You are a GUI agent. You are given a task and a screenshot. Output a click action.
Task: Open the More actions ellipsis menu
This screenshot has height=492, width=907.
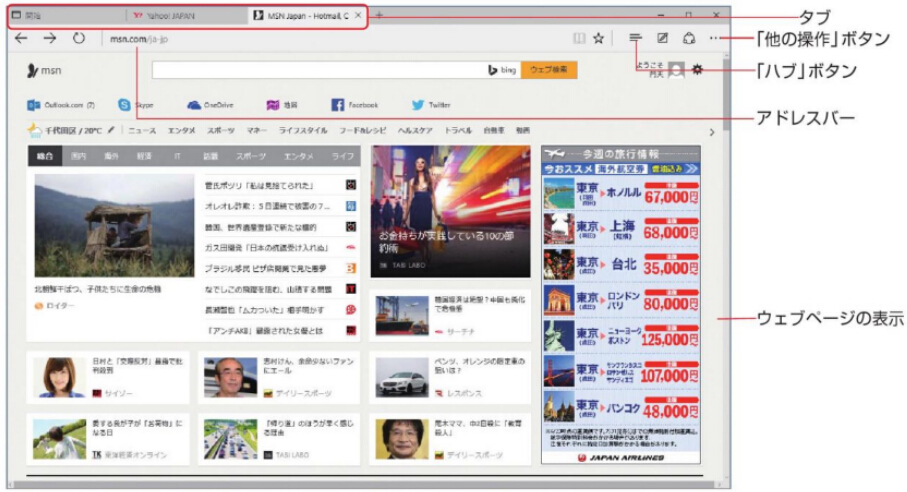coord(714,38)
